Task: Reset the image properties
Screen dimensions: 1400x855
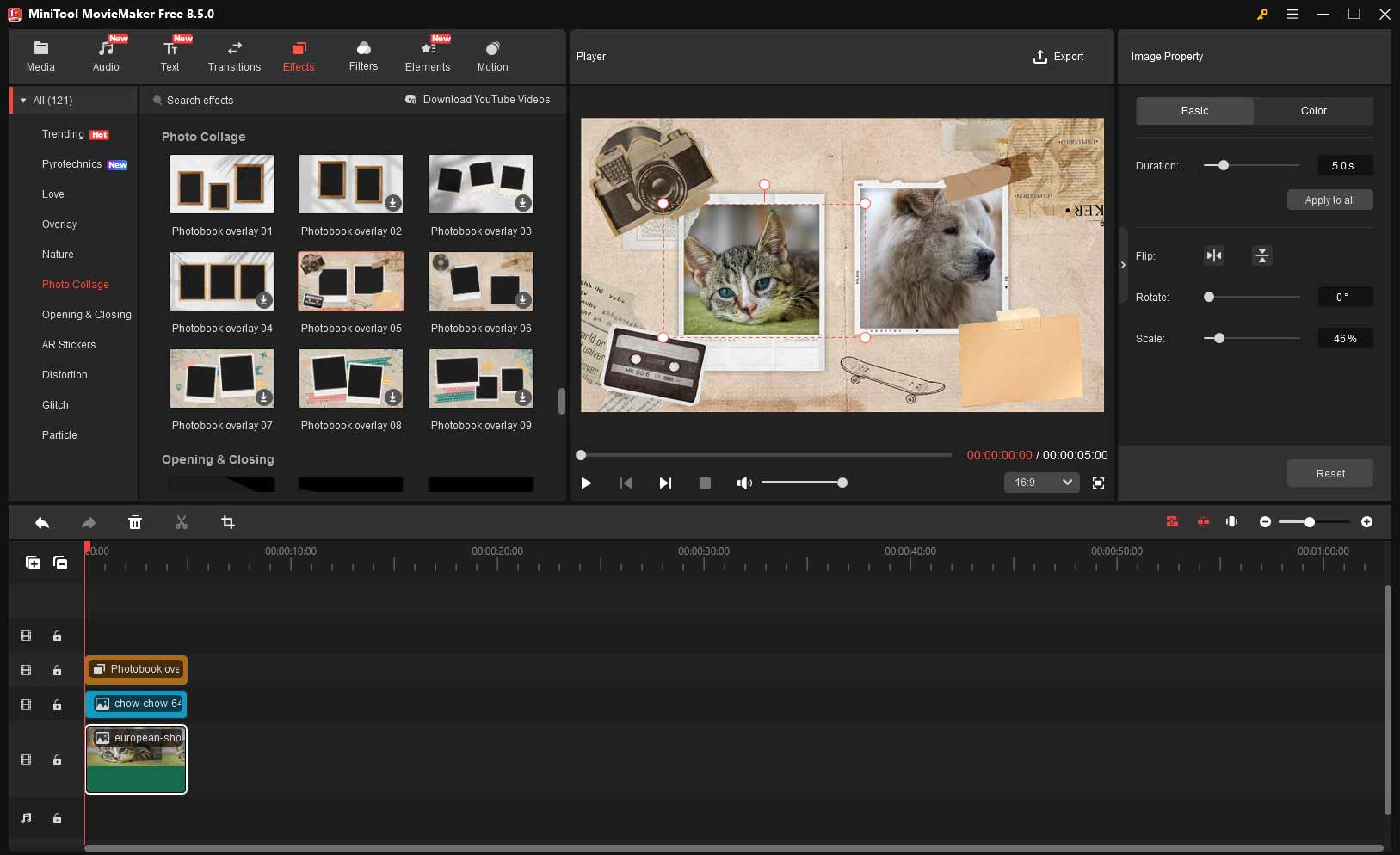Action: point(1329,473)
